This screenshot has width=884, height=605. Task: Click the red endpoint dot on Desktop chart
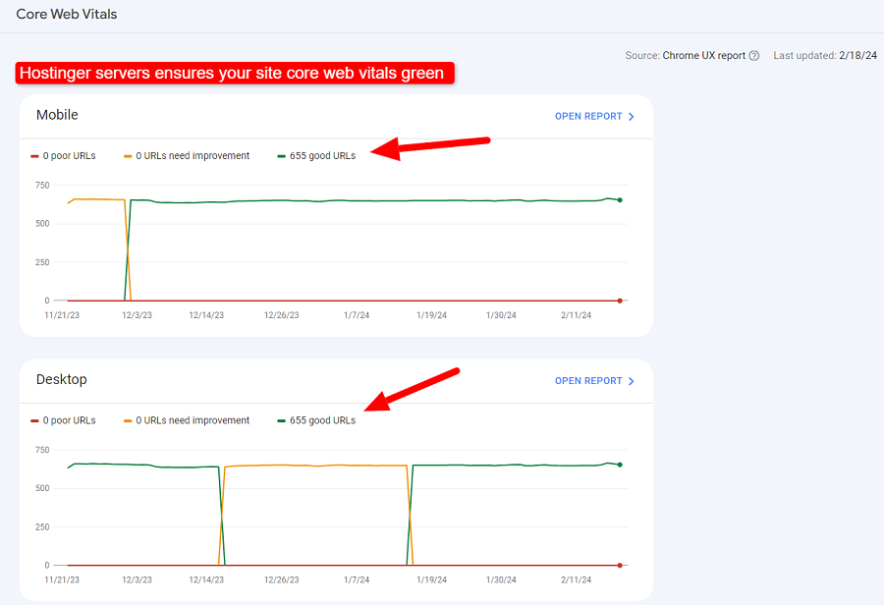pyautogui.click(x=620, y=565)
